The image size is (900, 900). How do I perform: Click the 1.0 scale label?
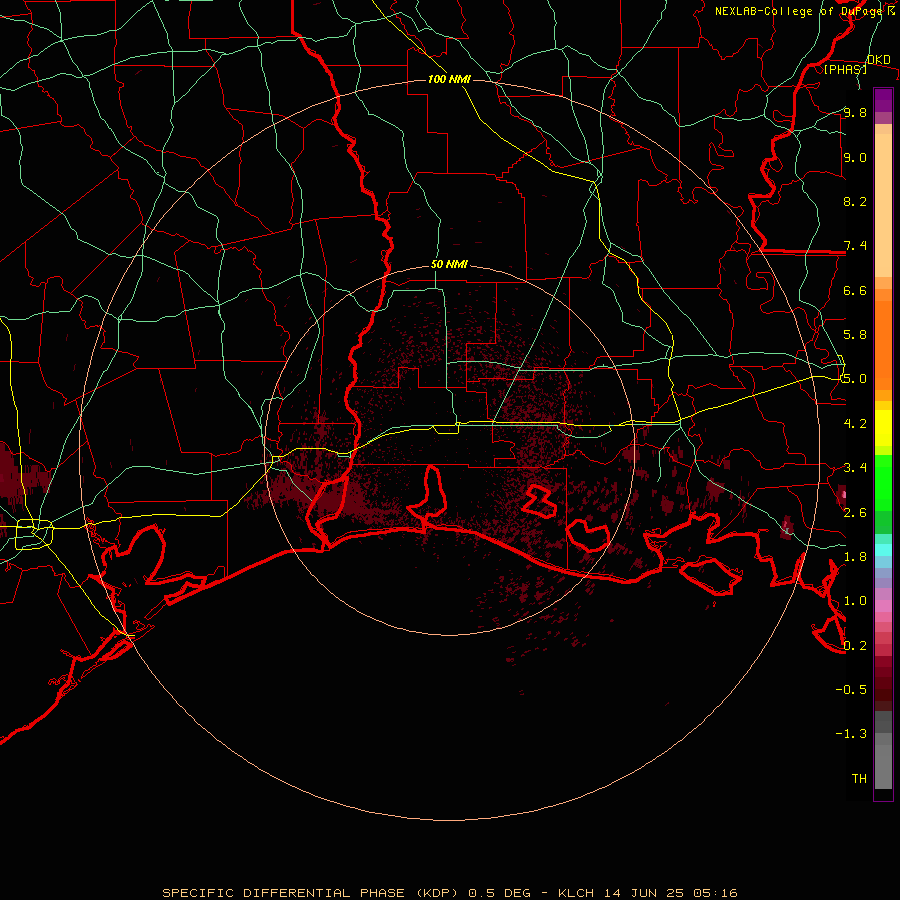(x=855, y=600)
